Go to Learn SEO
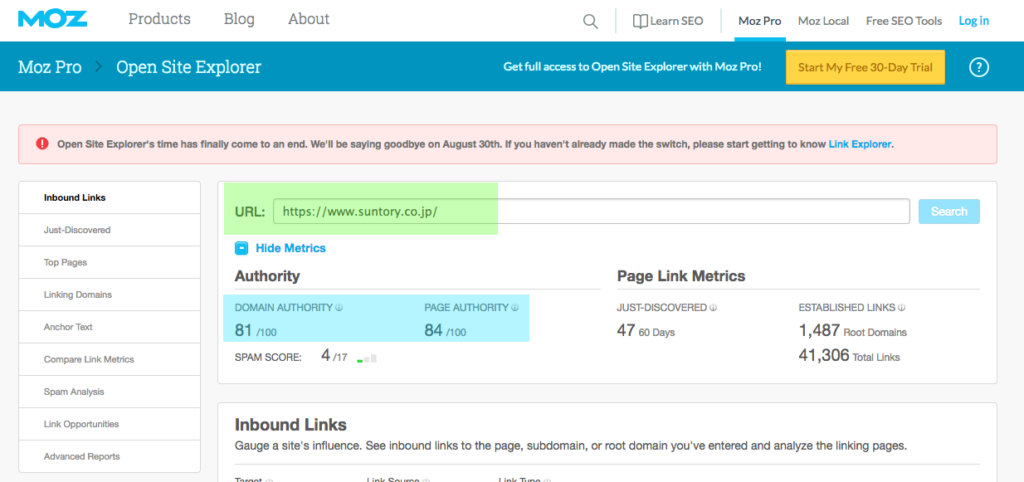Viewport: 1024px width, 482px height. (677, 21)
